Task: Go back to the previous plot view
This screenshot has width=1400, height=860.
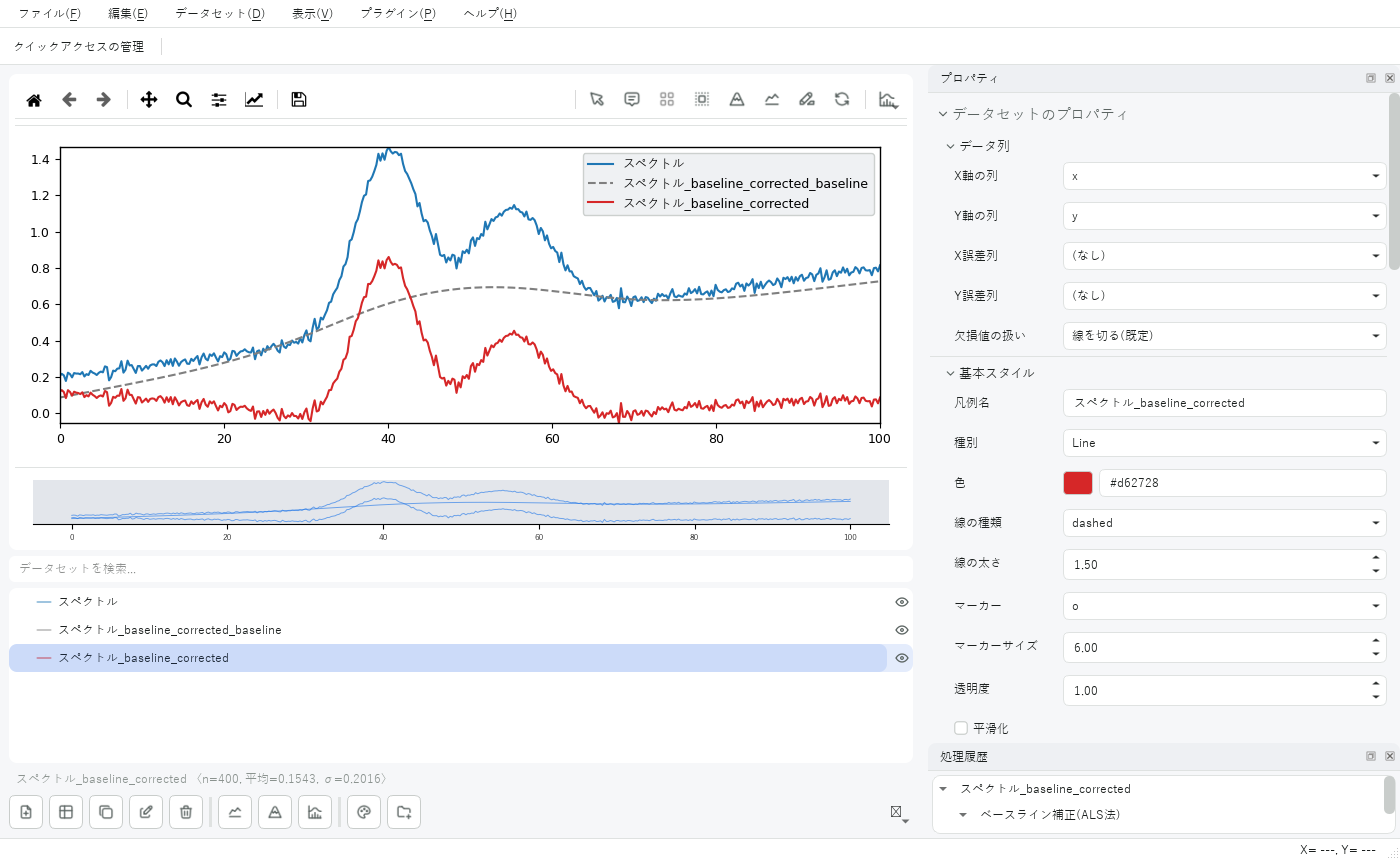Action: (69, 100)
